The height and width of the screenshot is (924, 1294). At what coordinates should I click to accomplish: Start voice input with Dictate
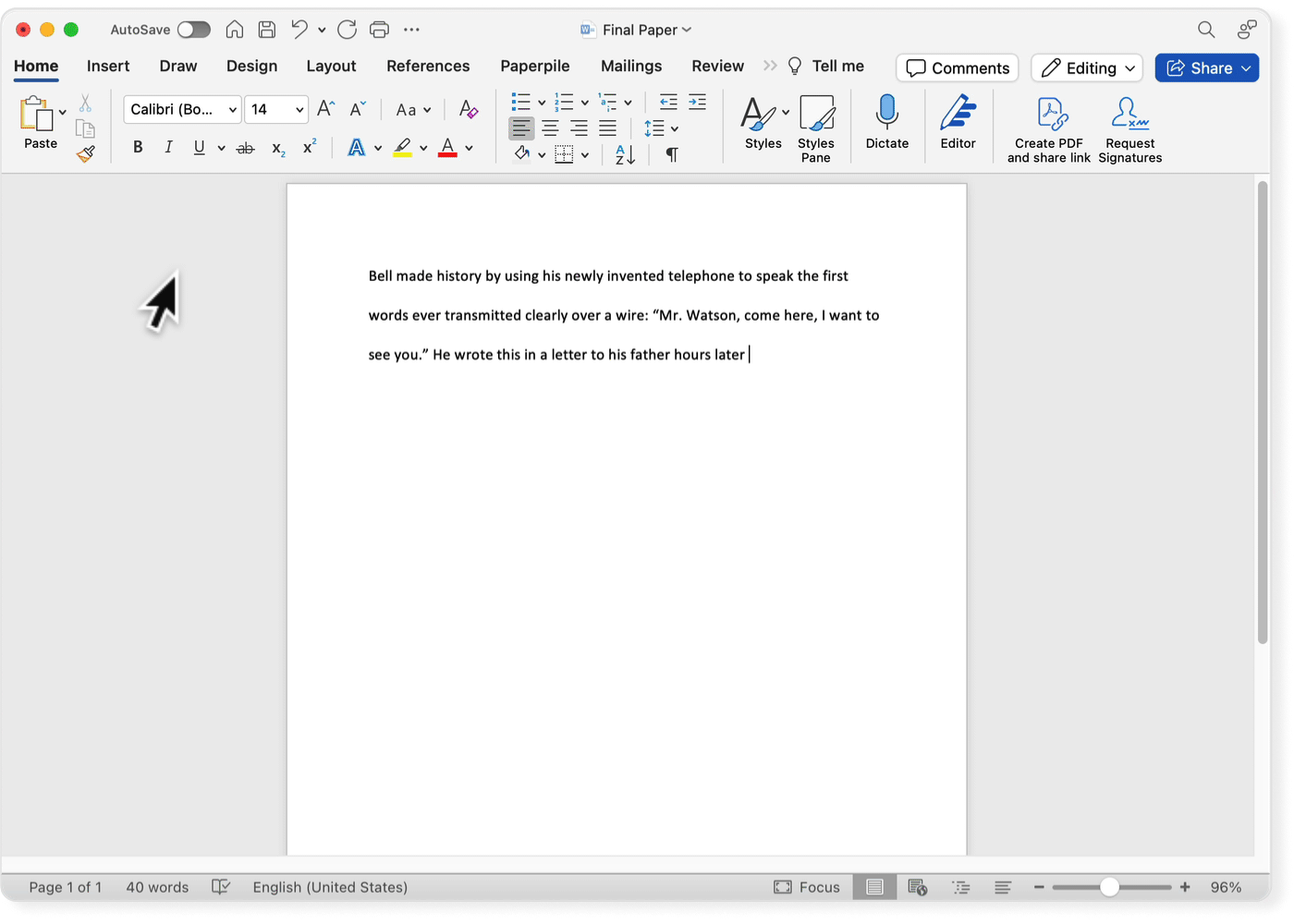886,122
